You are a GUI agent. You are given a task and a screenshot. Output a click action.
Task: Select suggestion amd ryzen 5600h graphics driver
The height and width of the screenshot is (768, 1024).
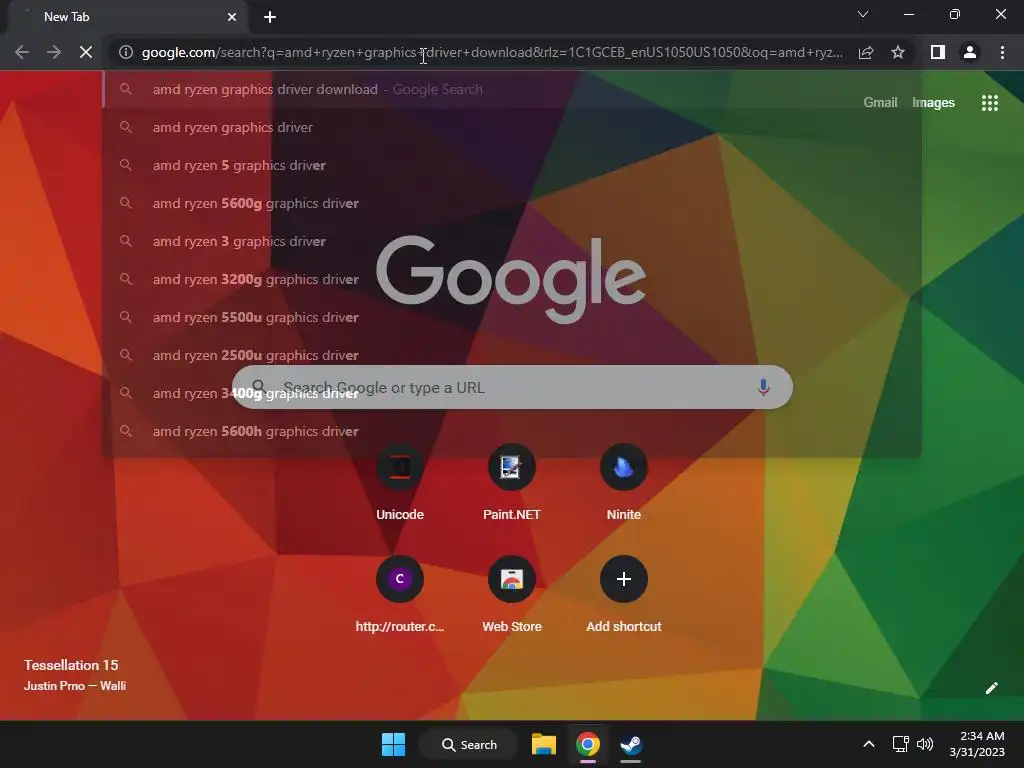click(512, 431)
